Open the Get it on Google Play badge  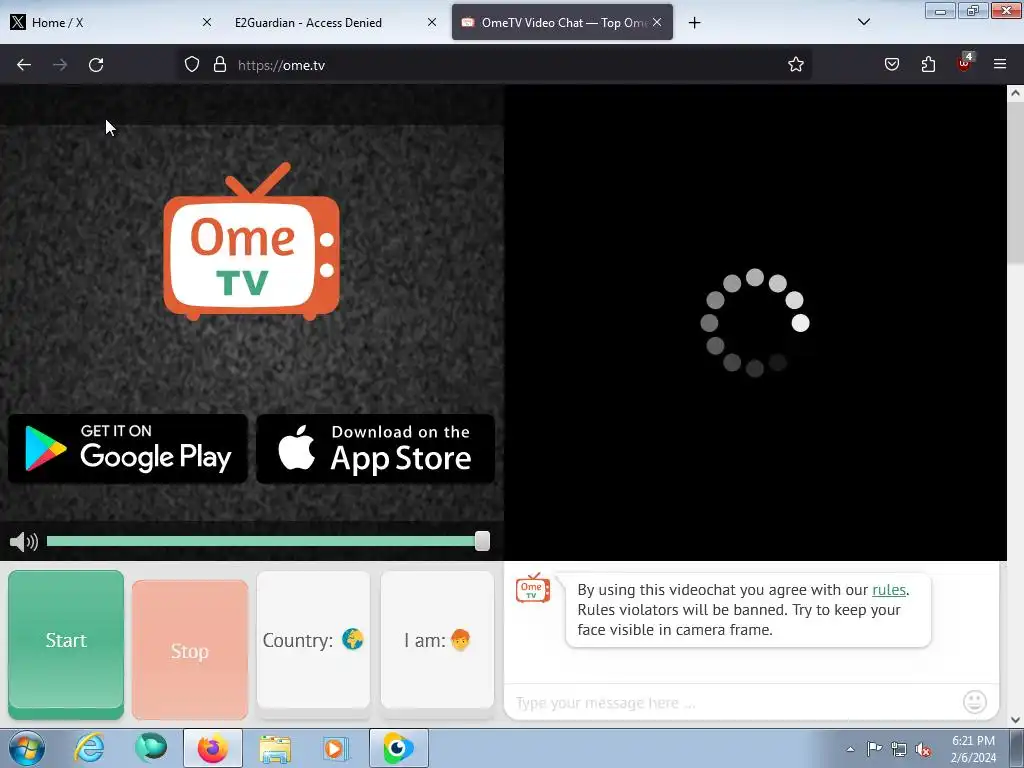pos(127,449)
